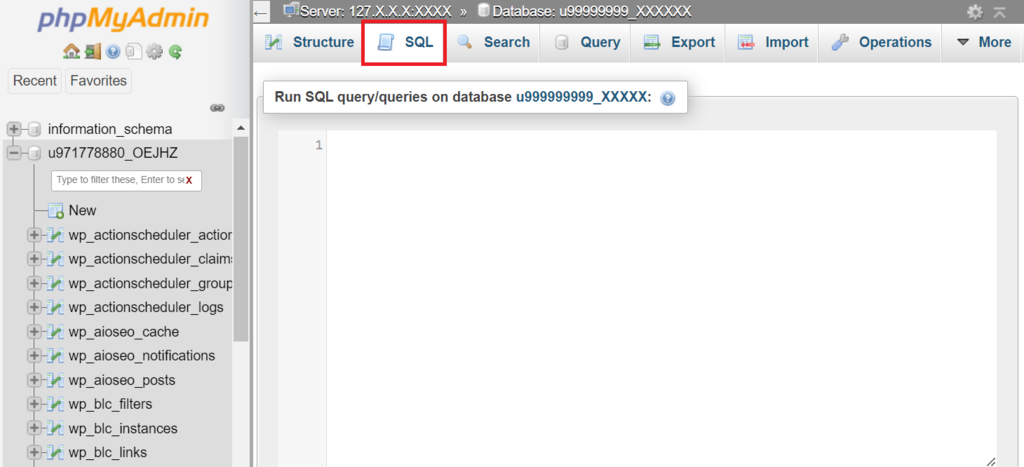Image resolution: width=1024 pixels, height=467 pixels.
Task: Switch to the Structure tab
Action: (308, 42)
